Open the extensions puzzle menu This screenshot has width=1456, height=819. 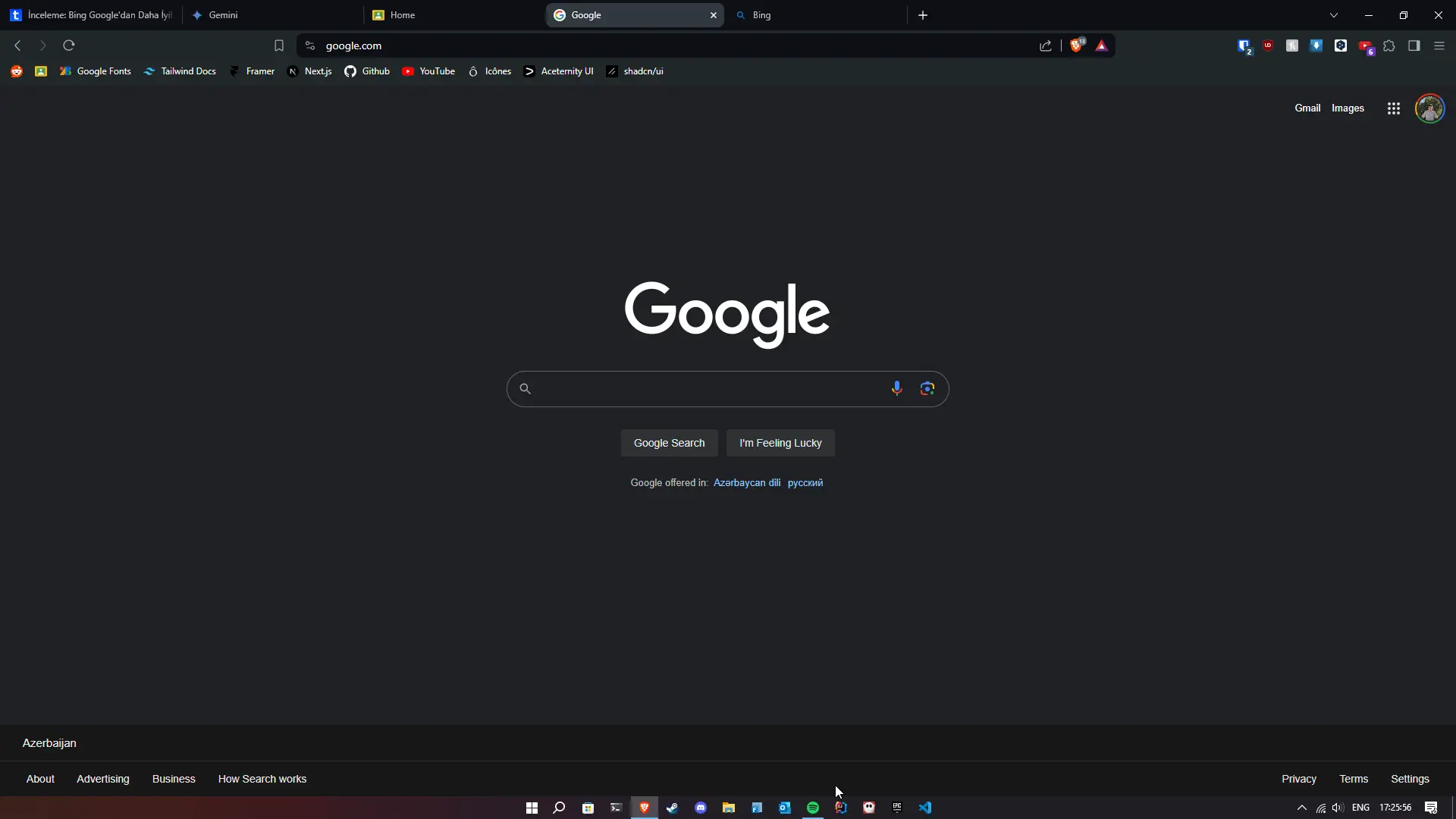(1389, 45)
